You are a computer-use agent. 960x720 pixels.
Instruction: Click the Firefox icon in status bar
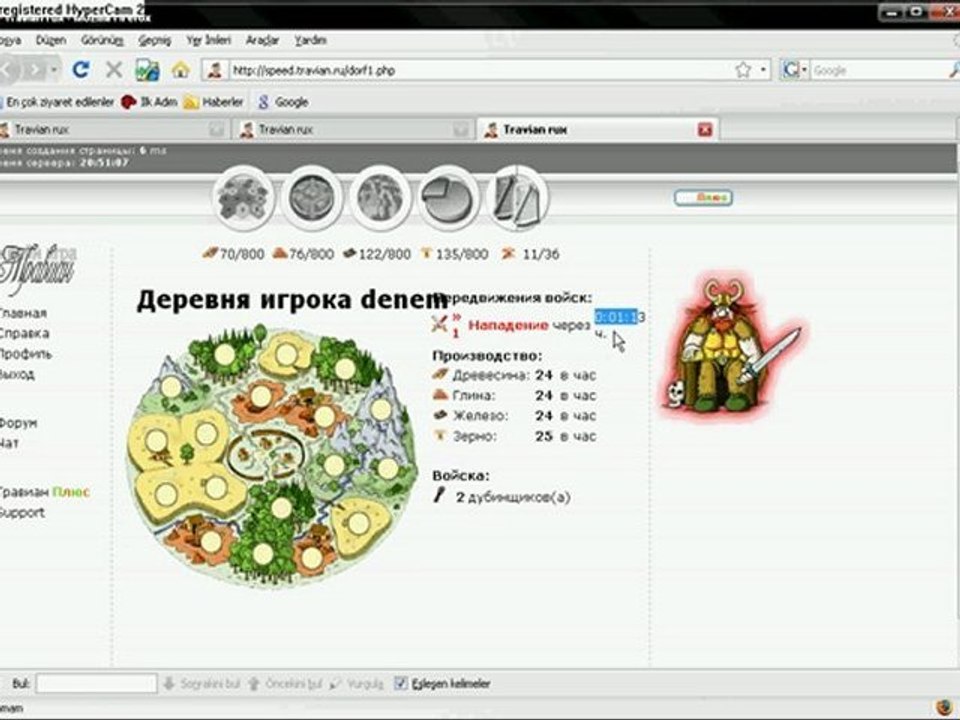[x=943, y=707]
